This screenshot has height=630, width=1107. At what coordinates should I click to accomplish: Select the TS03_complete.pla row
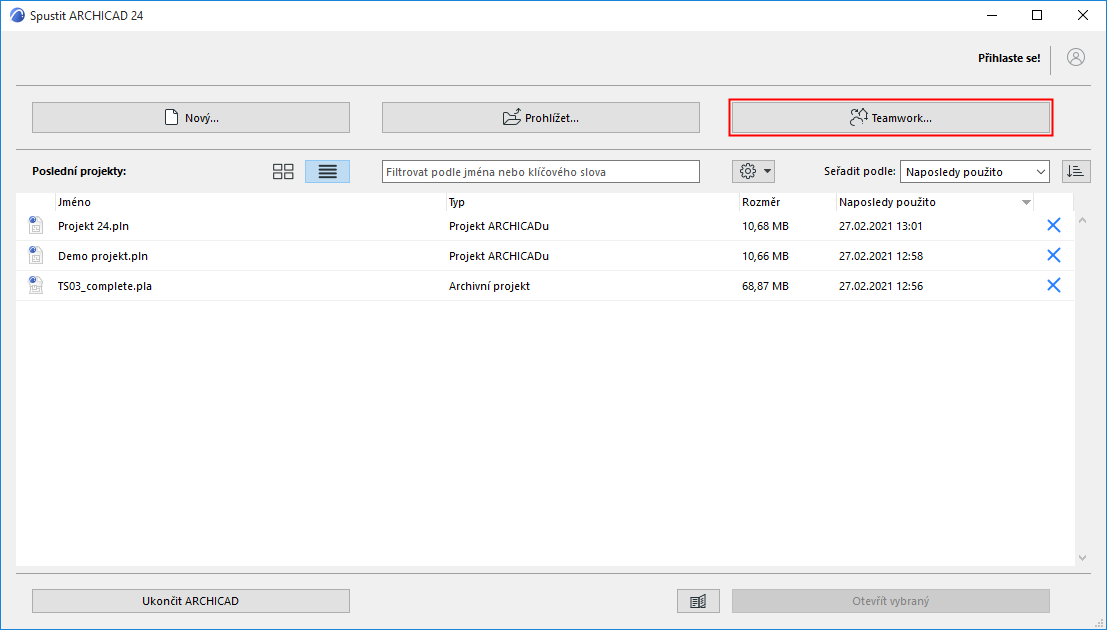pos(545,286)
